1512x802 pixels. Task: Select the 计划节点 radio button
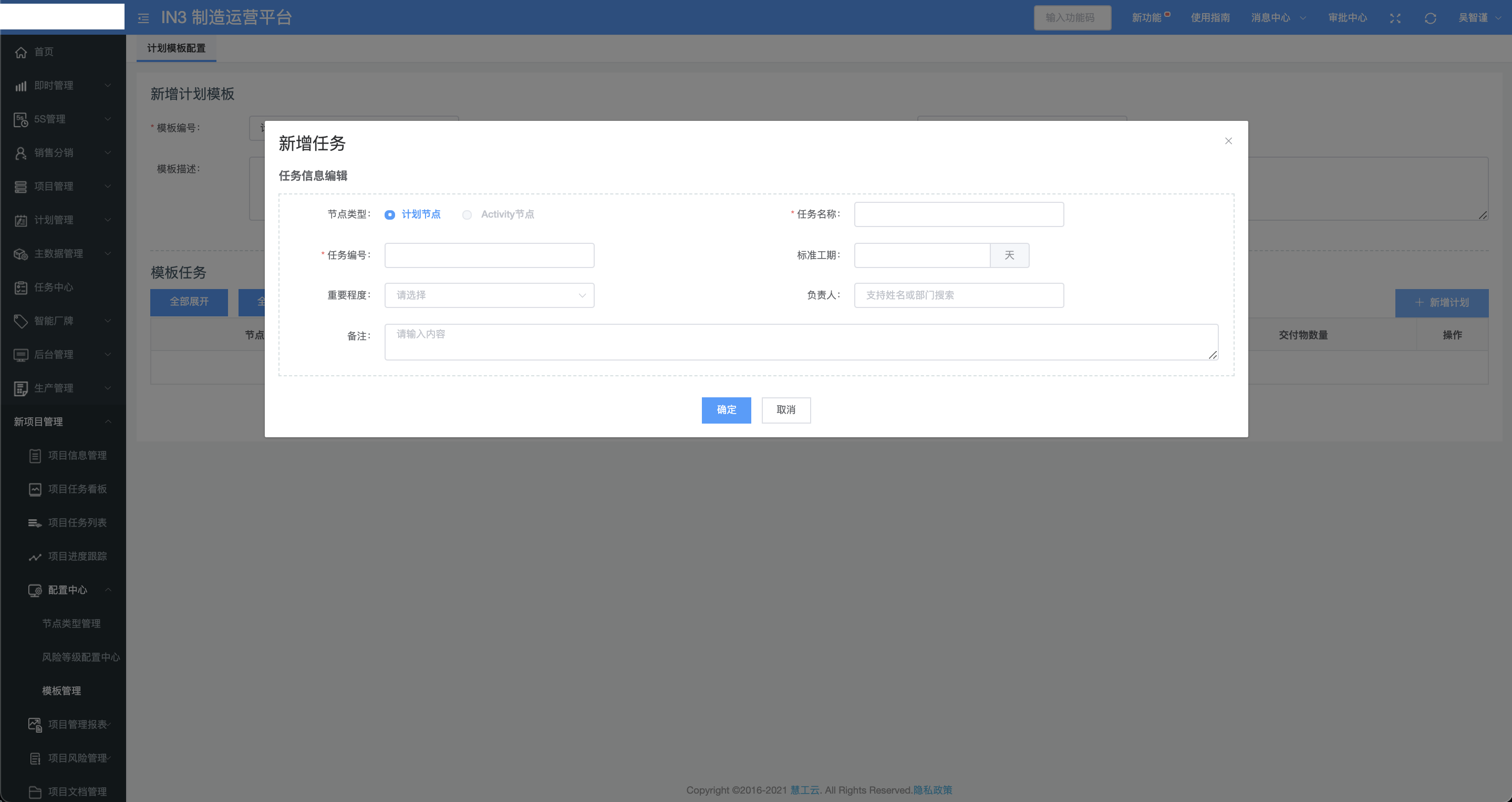(390, 215)
